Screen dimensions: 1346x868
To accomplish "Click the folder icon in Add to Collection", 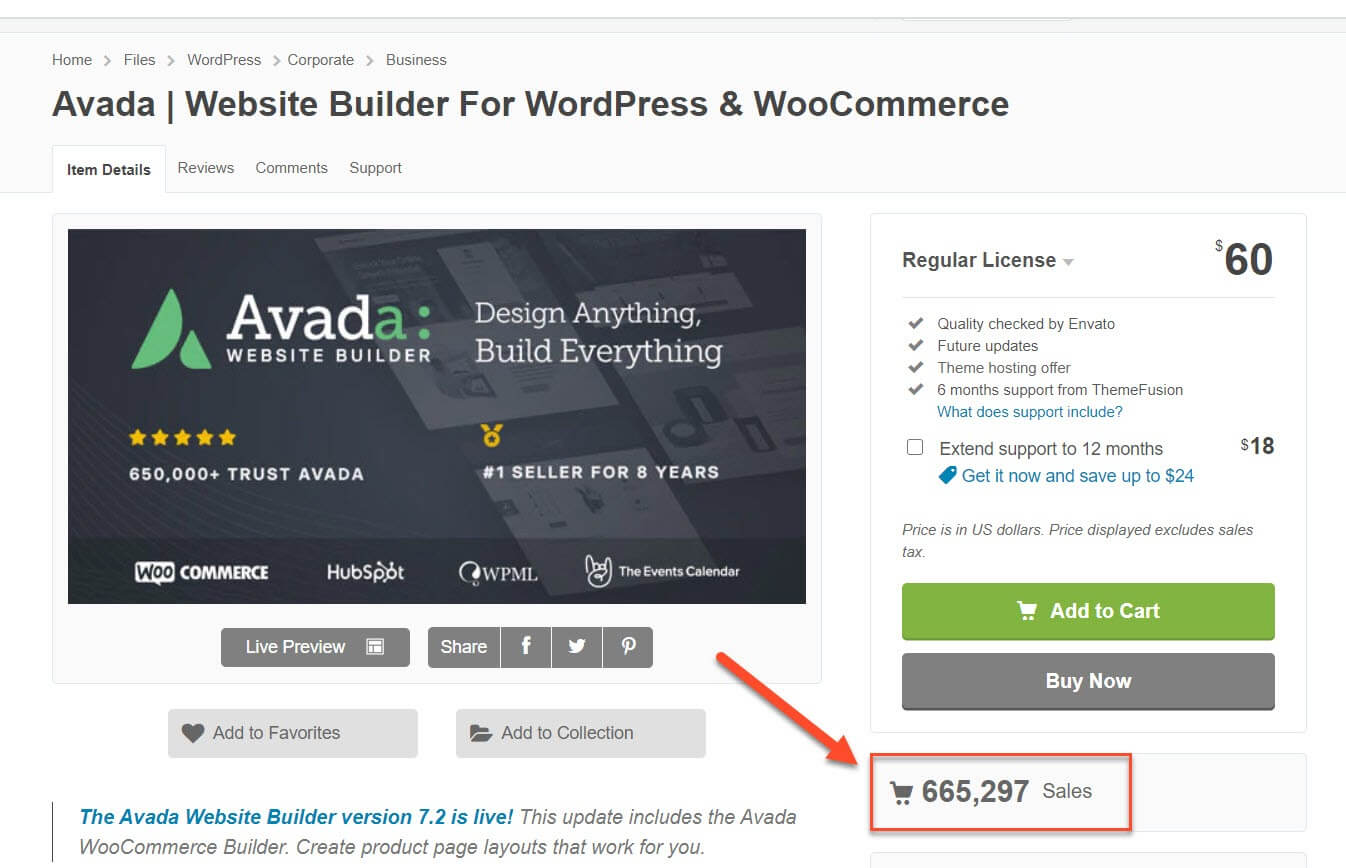I will (x=481, y=733).
